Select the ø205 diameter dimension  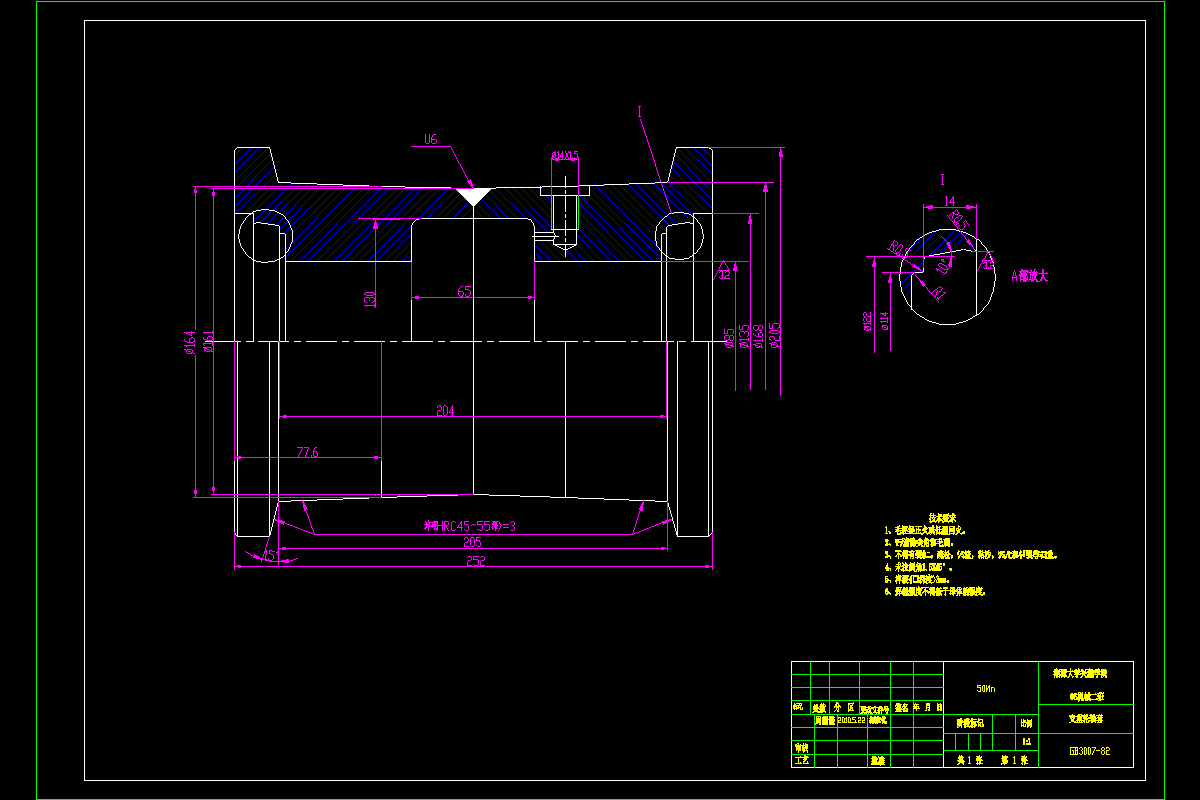[776, 335]
